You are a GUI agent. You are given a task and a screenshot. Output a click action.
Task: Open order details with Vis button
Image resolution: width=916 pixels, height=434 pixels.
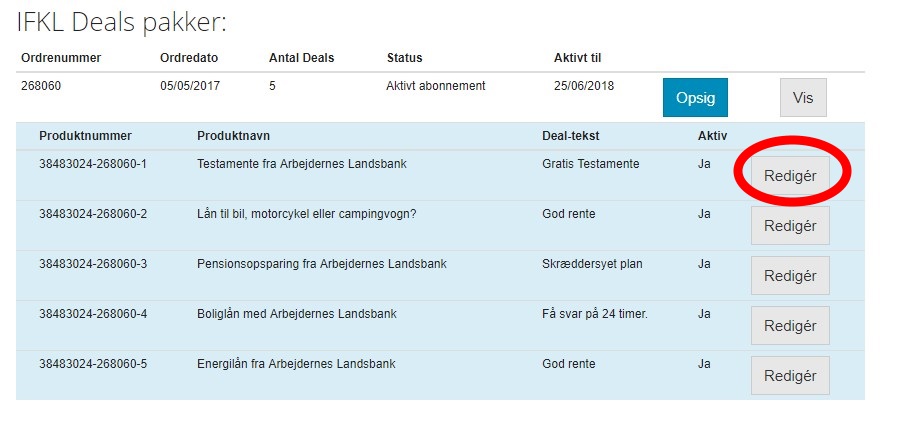pos(803,98)
